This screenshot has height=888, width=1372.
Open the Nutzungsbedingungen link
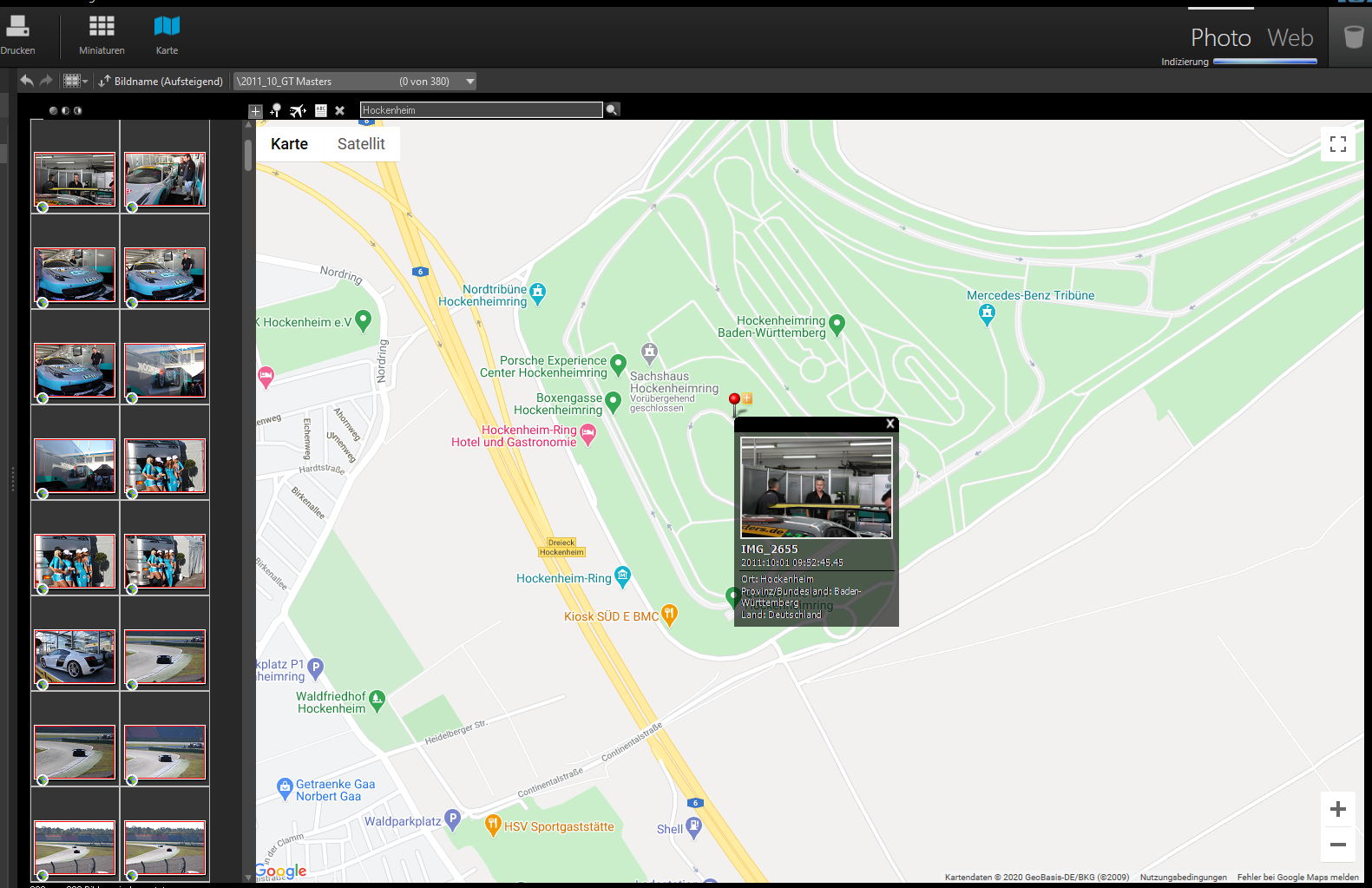(1184, 877)
